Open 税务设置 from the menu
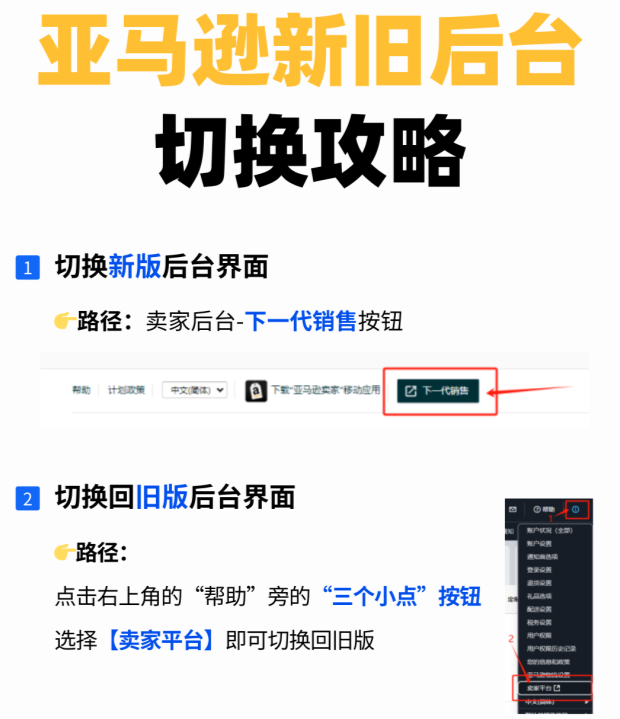 [x=539, y=622]
